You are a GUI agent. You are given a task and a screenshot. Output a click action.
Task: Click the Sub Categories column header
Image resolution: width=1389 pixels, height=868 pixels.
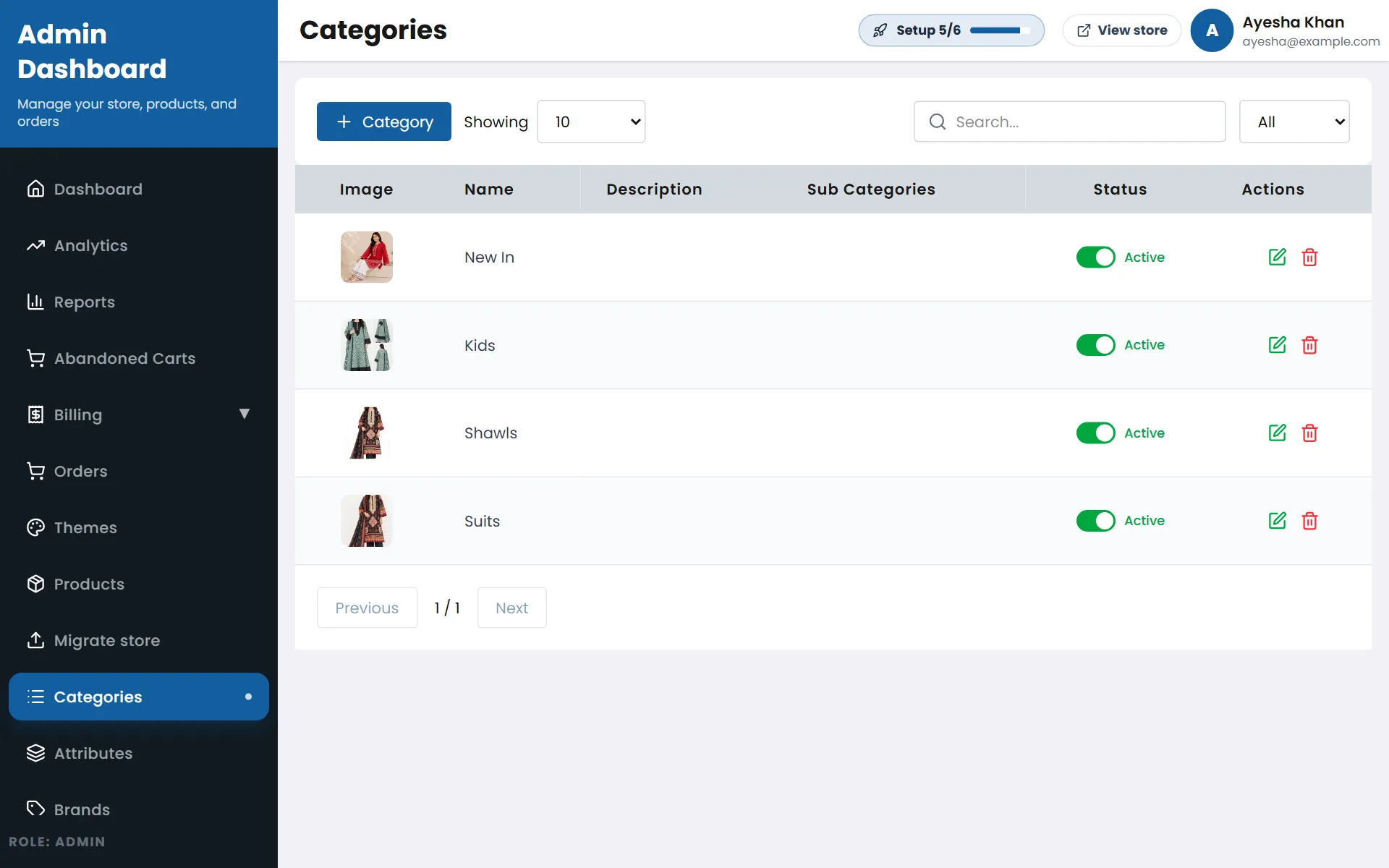click(x=871, y=189)
